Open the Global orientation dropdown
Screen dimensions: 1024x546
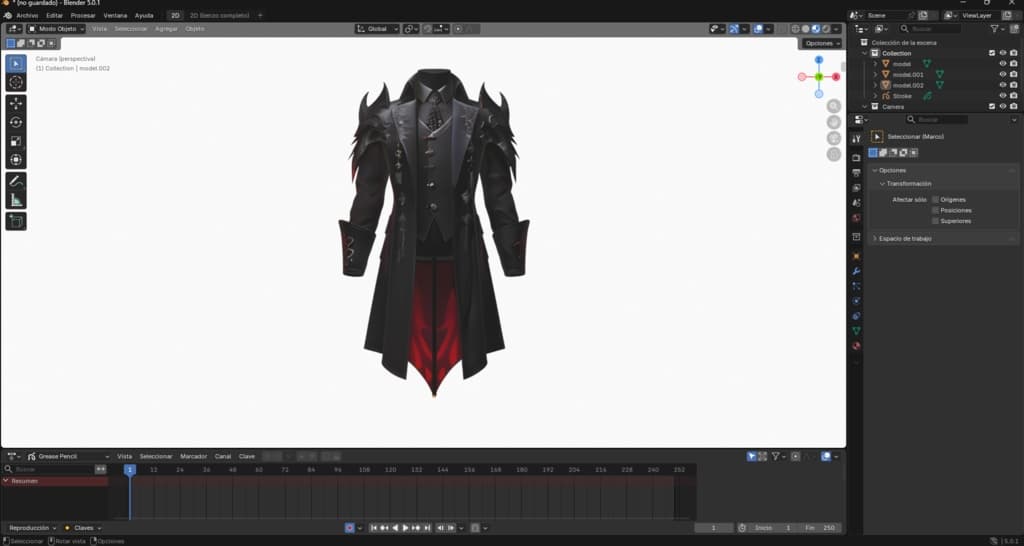point(377,29)
